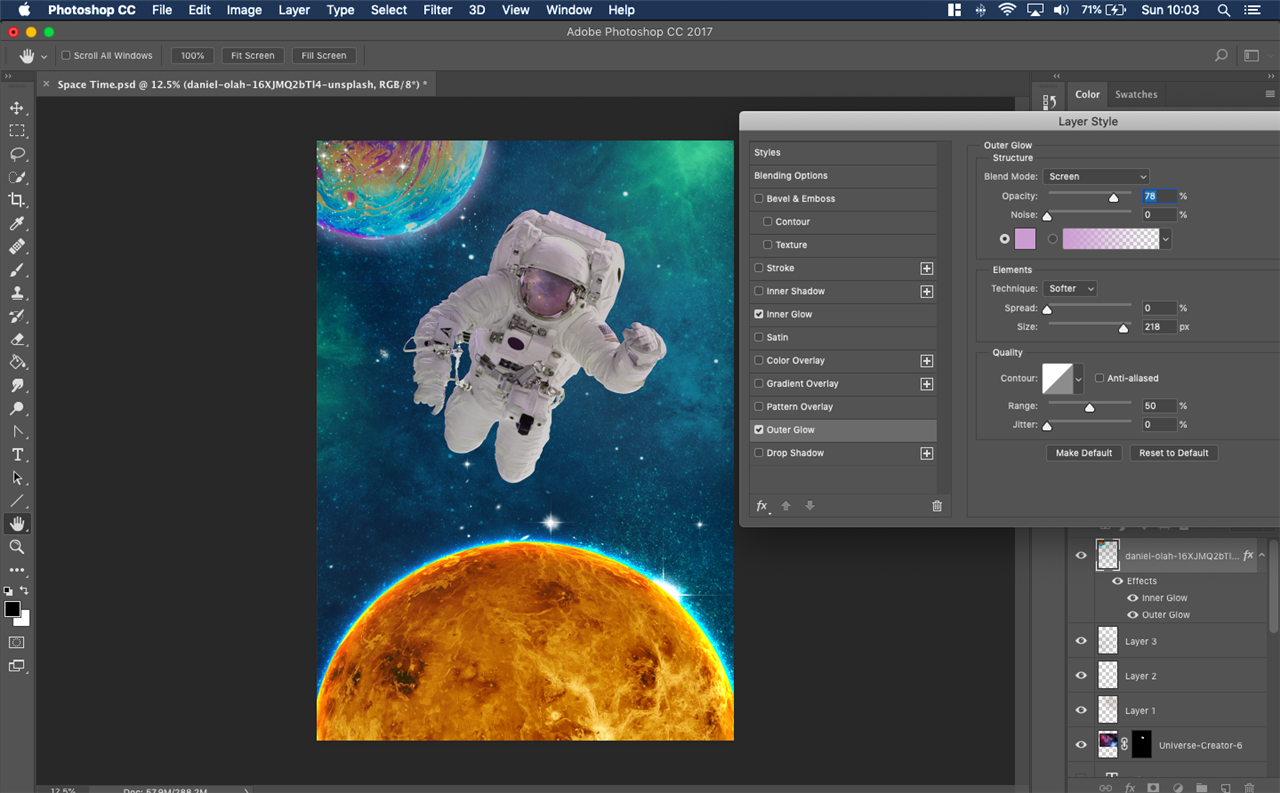Screen dimensions: 1280x793
Task: Toggle Quick Mask mode icon
Action: coord(17,642)
